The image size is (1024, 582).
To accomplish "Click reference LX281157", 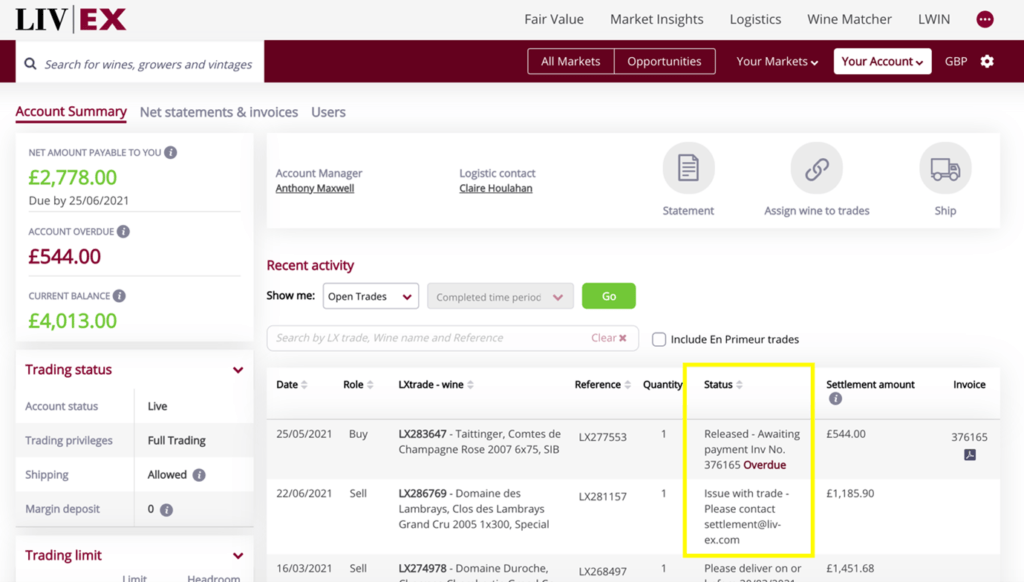I will pos(603,496).
